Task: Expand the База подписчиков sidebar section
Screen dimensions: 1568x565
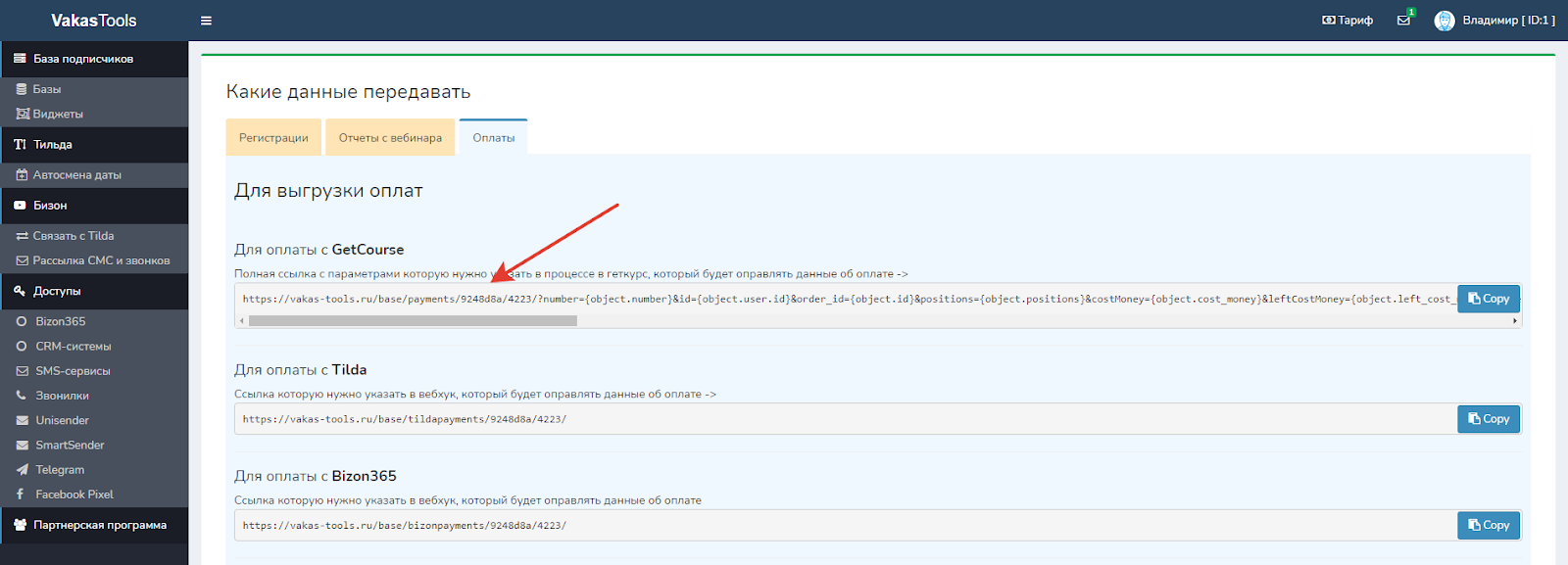Action: click(83, 59)
